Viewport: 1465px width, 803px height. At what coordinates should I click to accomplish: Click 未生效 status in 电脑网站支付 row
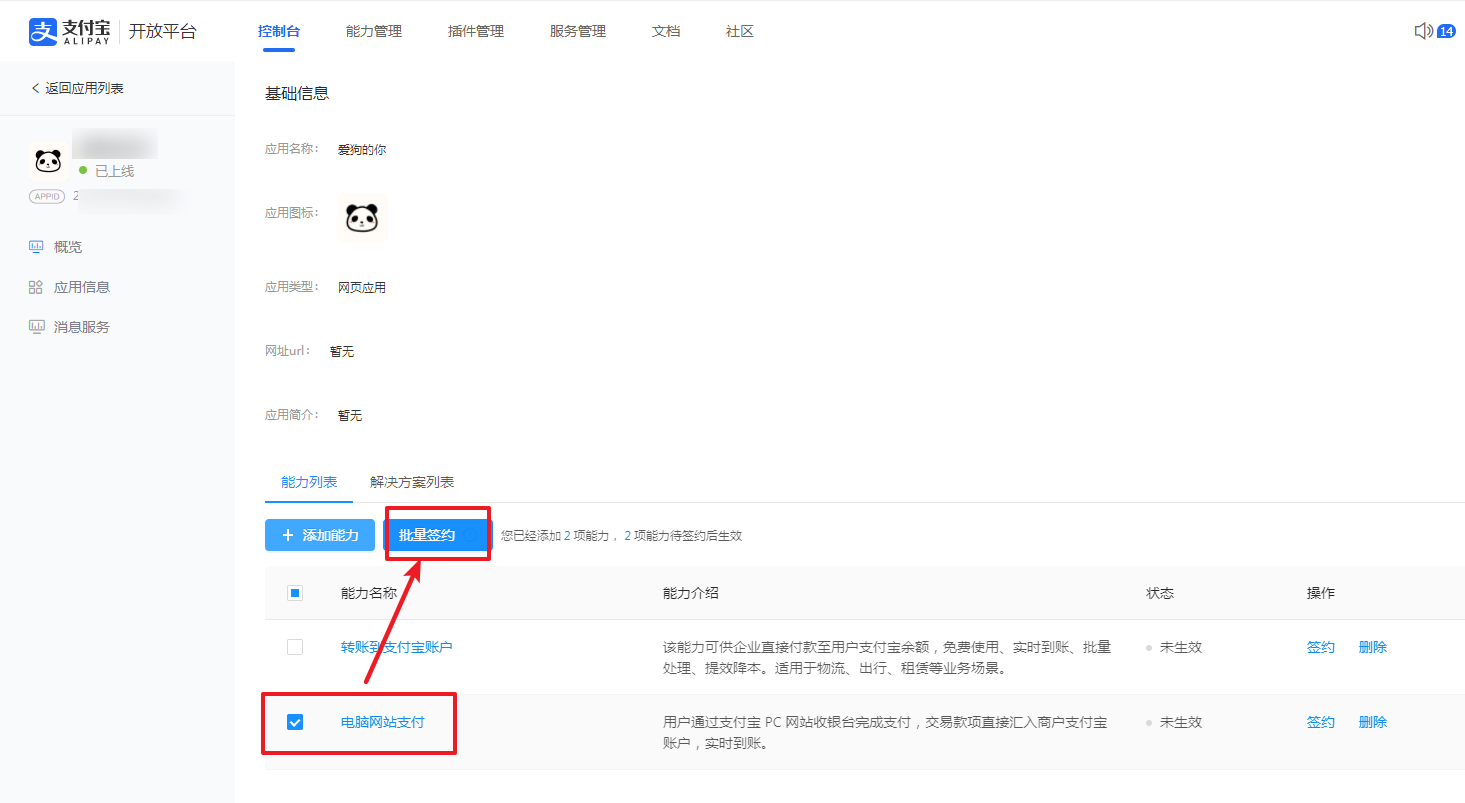pyautogui.click(x=1181, y=722)
